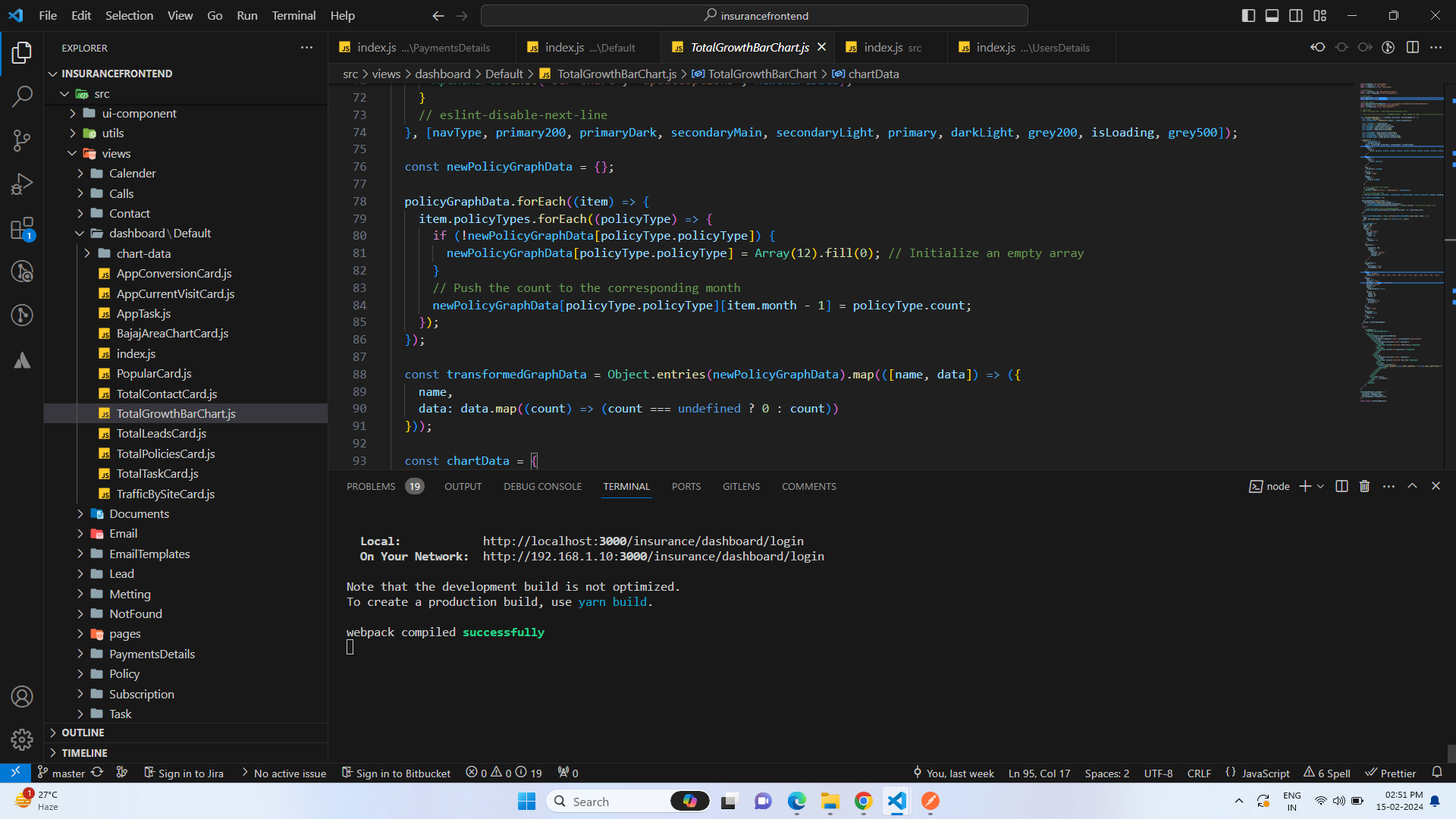Click the Prettier status button

[x=1391, y=773]
